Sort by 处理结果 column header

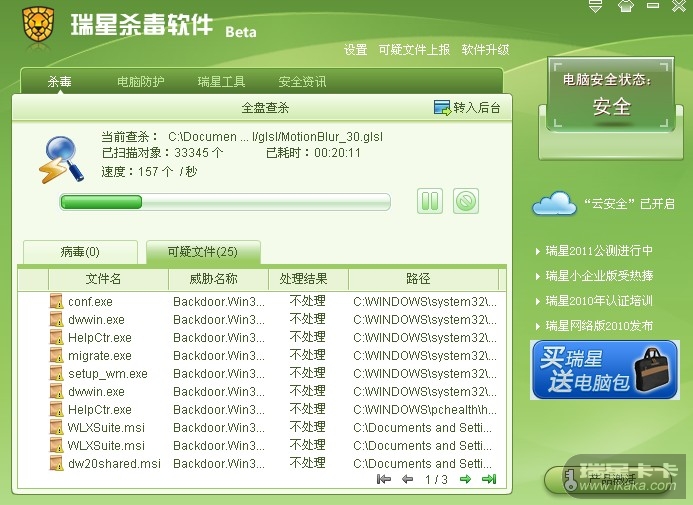[x=308, y=279]
